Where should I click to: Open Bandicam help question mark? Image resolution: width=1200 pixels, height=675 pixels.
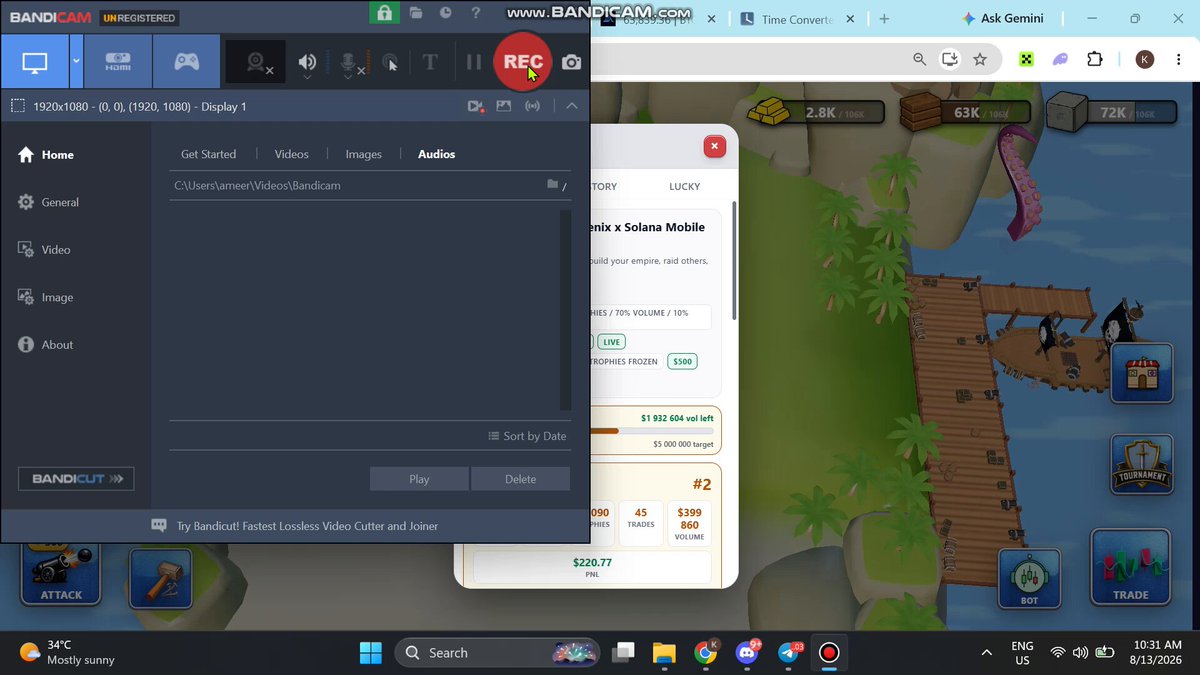pyautogui.click(x=476, y=13)
